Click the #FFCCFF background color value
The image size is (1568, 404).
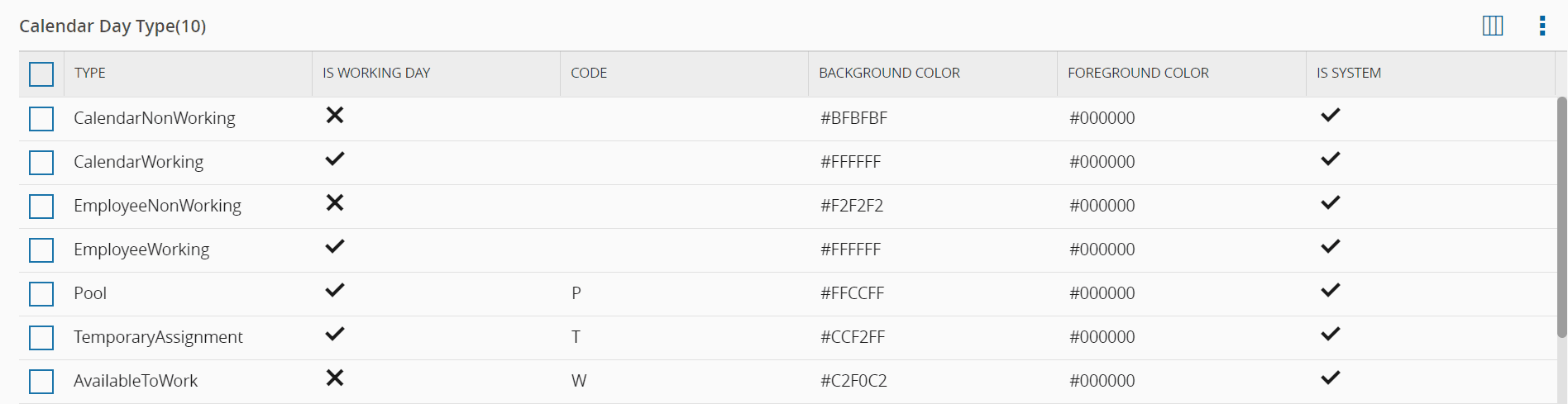click(x=852, y=293)
